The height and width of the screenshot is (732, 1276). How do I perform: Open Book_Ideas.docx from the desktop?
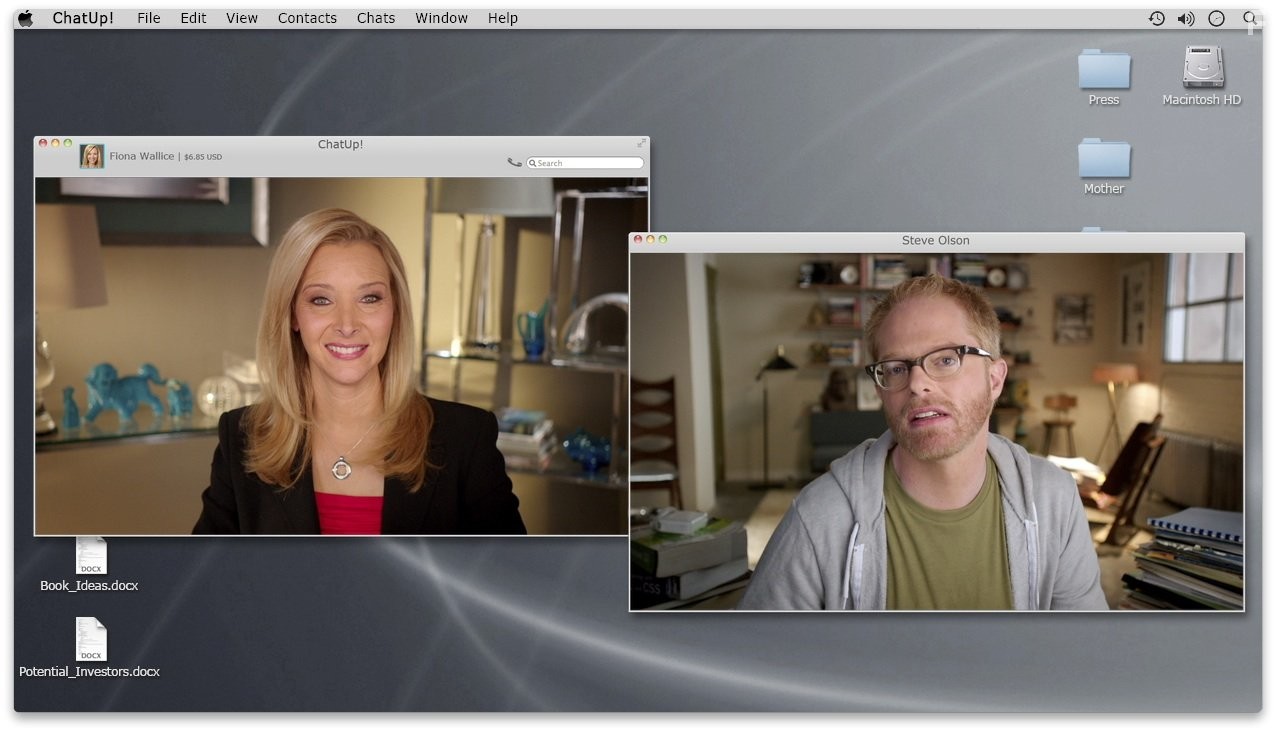(89, 556)
